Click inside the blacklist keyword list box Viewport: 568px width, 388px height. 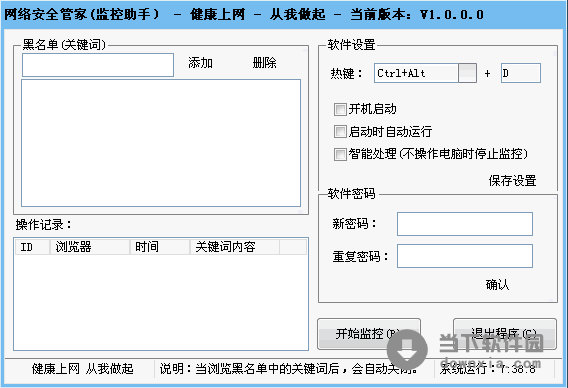pyautogui.click(x=161, y=143)
